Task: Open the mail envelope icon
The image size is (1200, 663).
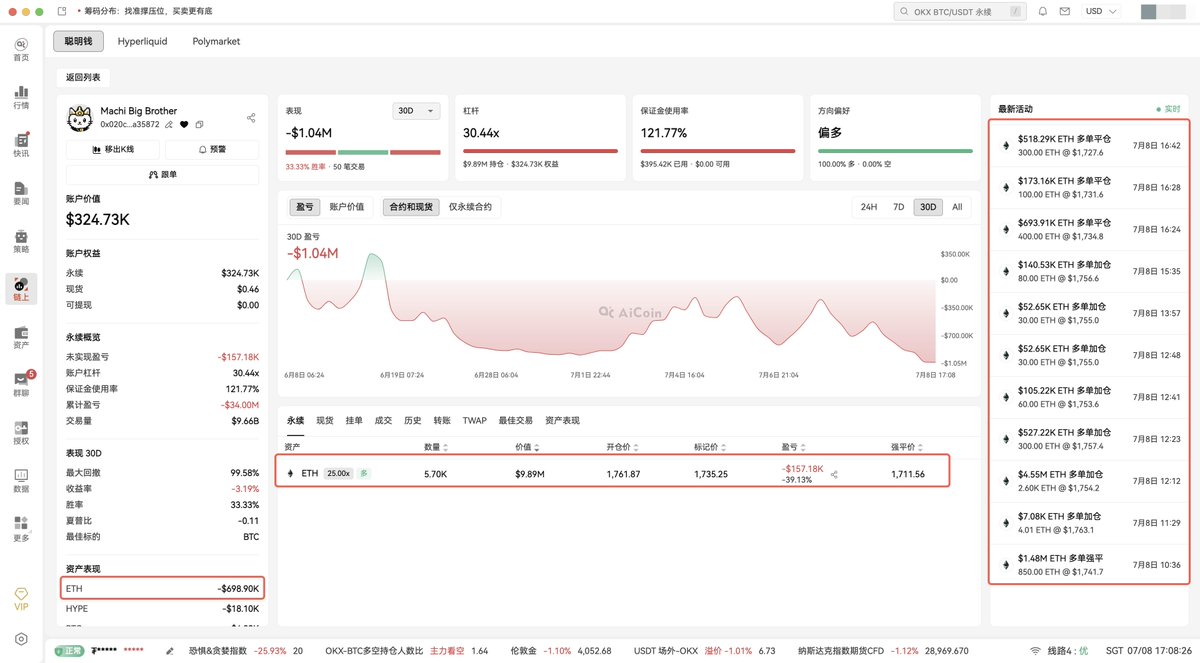Action: 1065,12
